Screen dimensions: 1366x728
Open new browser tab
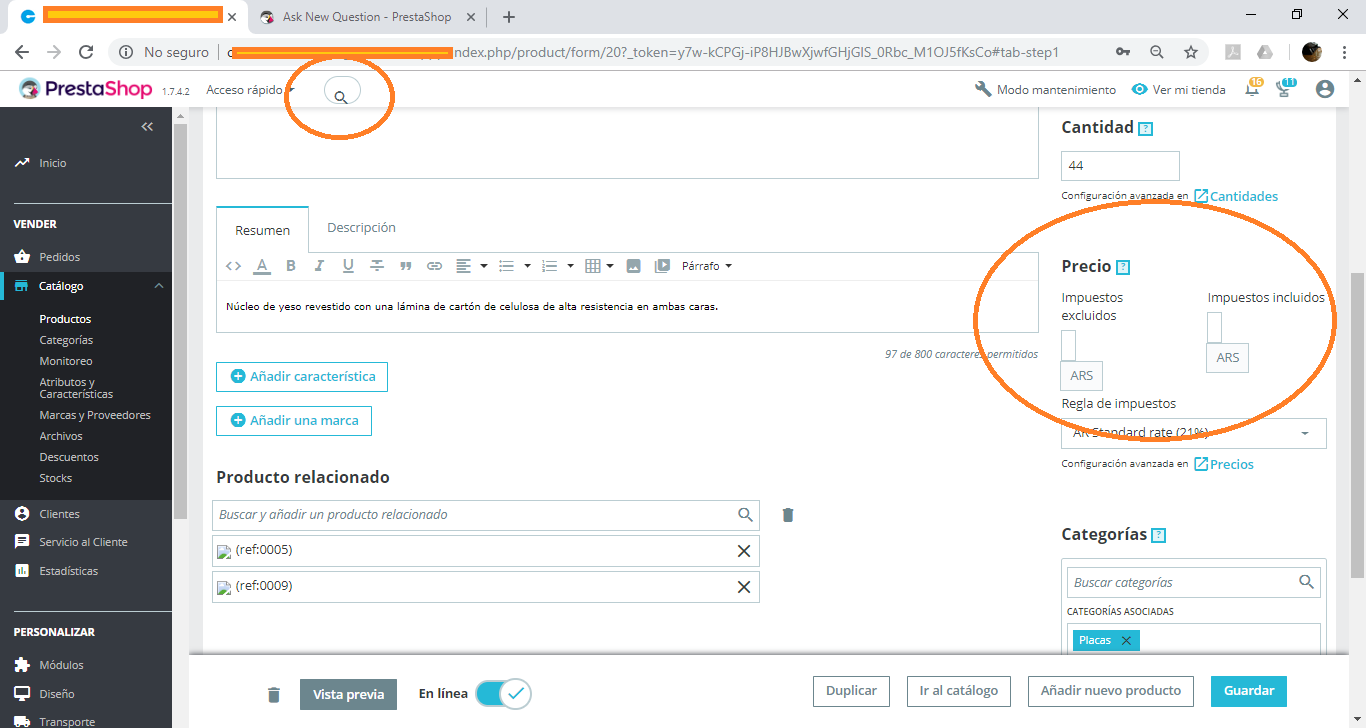click(x=509, y=17)
